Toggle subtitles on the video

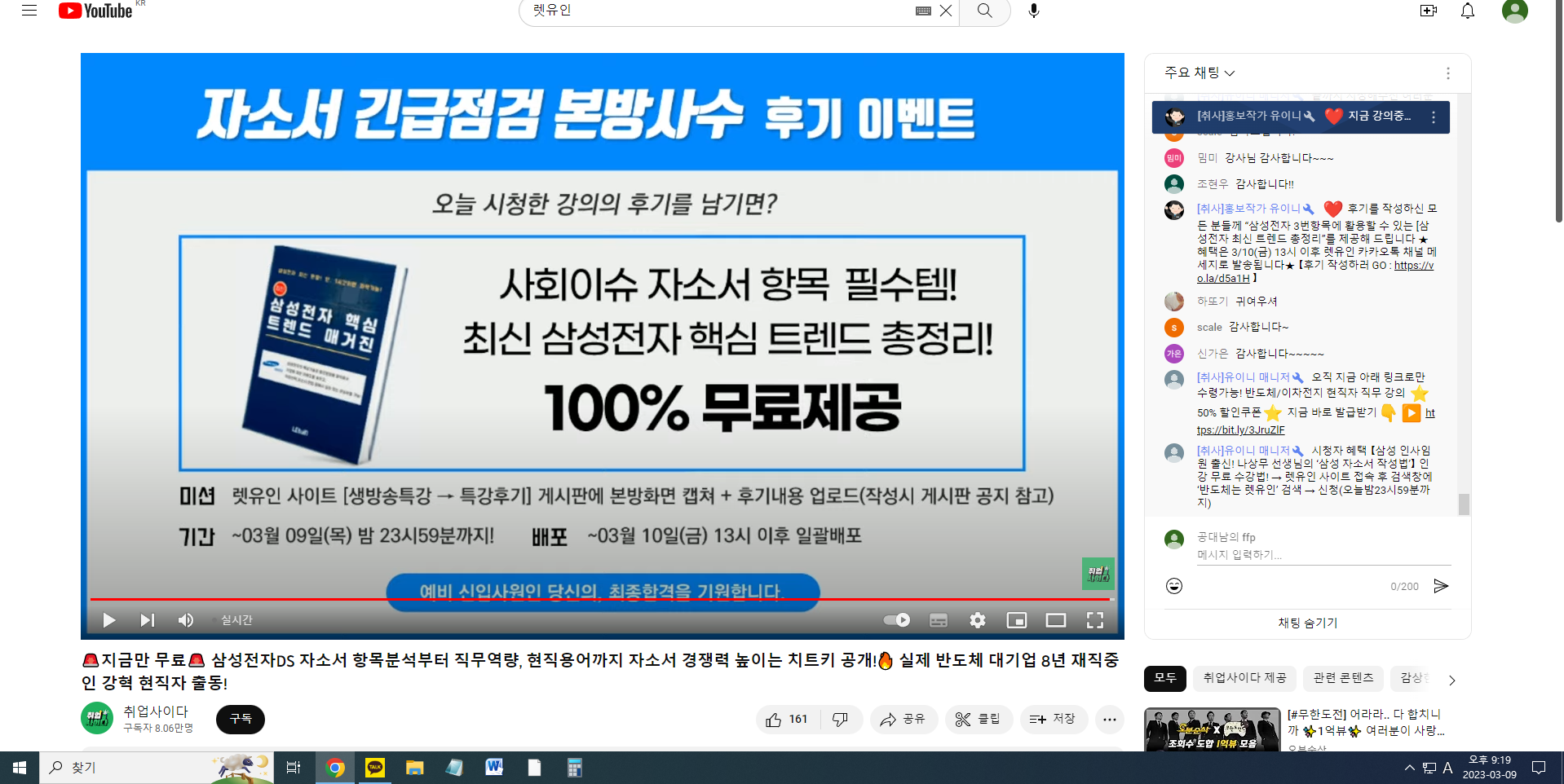pyautogui.click(x=938, y=620)
